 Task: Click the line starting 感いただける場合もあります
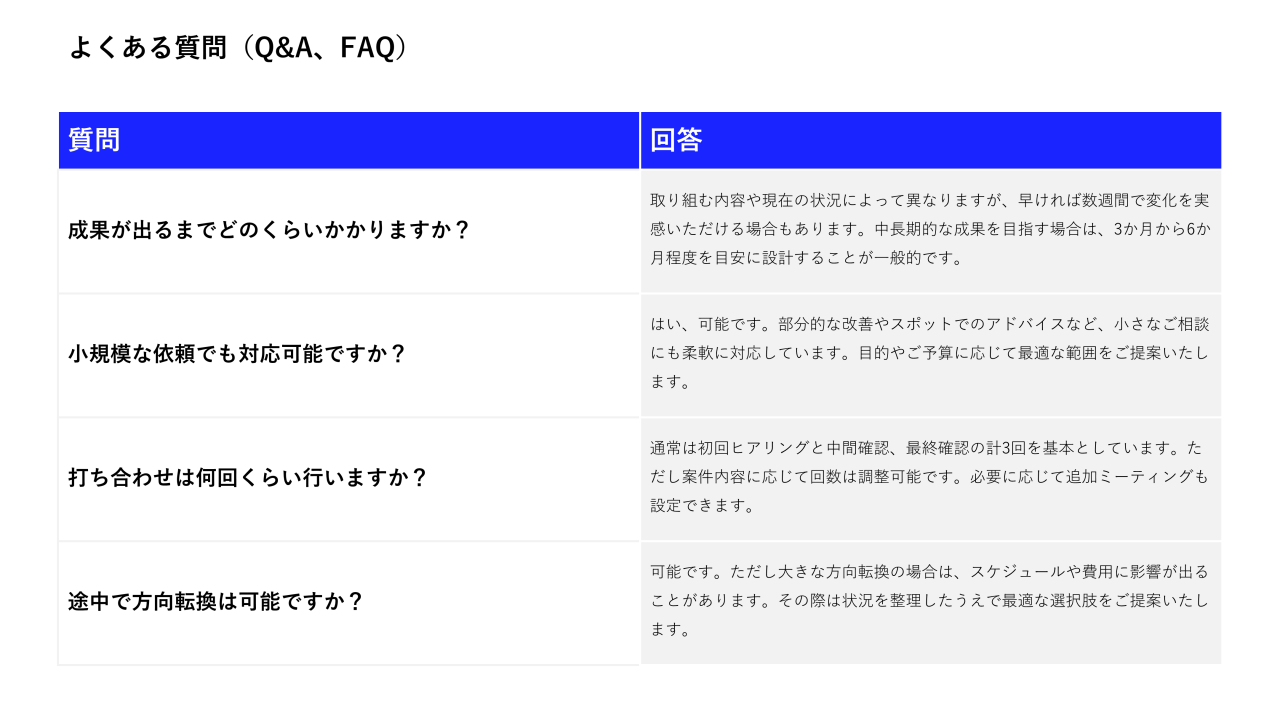[929, 229]
